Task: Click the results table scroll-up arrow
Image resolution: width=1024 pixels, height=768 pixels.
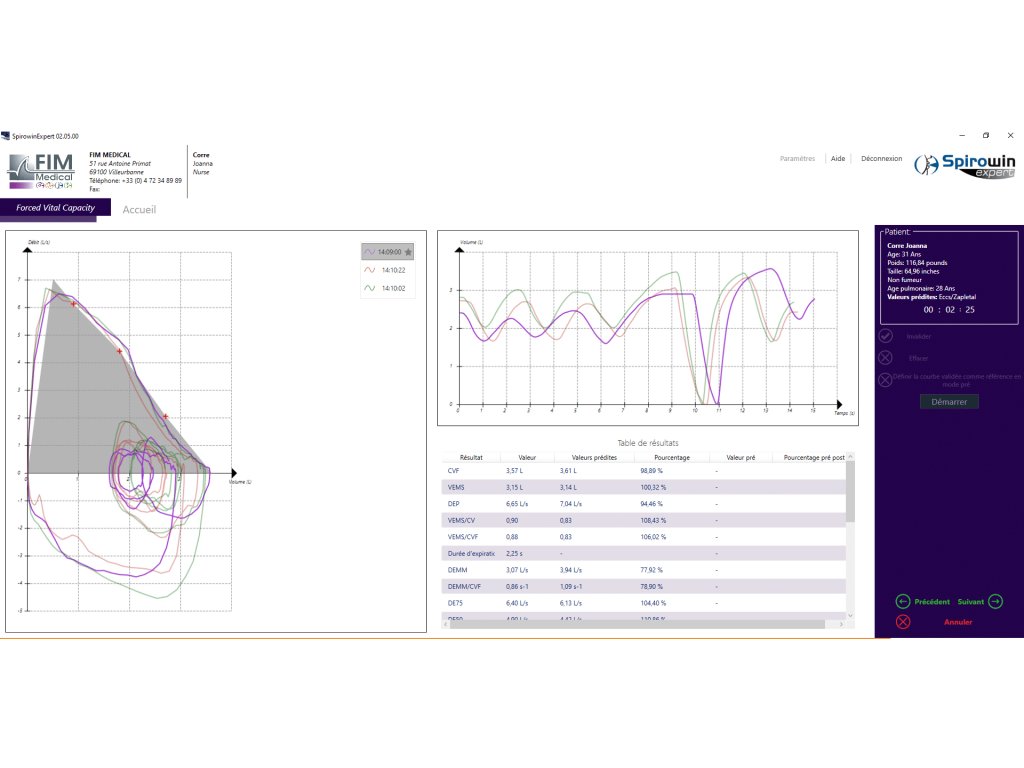Action: click(x=850, y=456)
